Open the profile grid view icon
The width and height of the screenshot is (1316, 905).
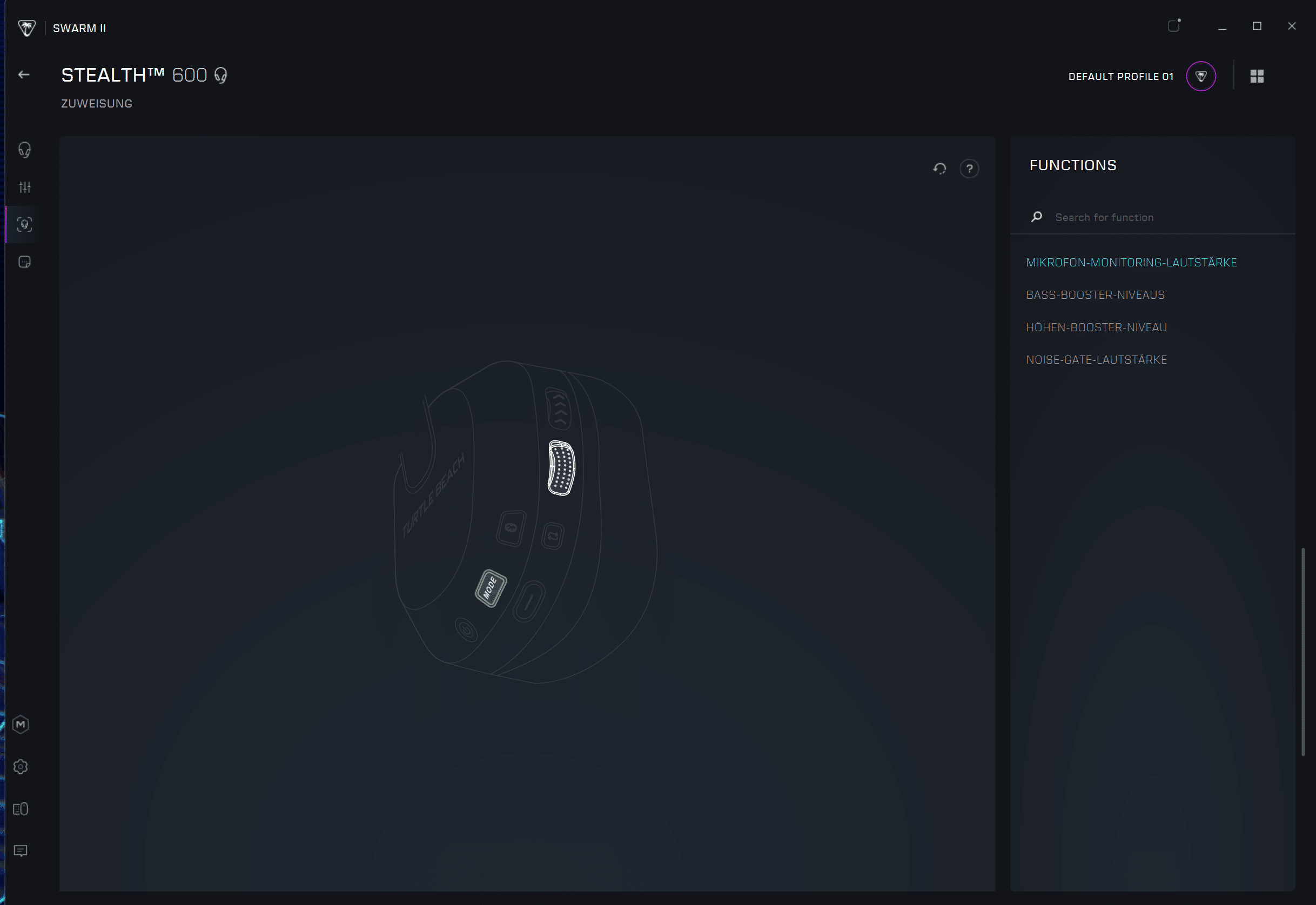pos(1257,76)
